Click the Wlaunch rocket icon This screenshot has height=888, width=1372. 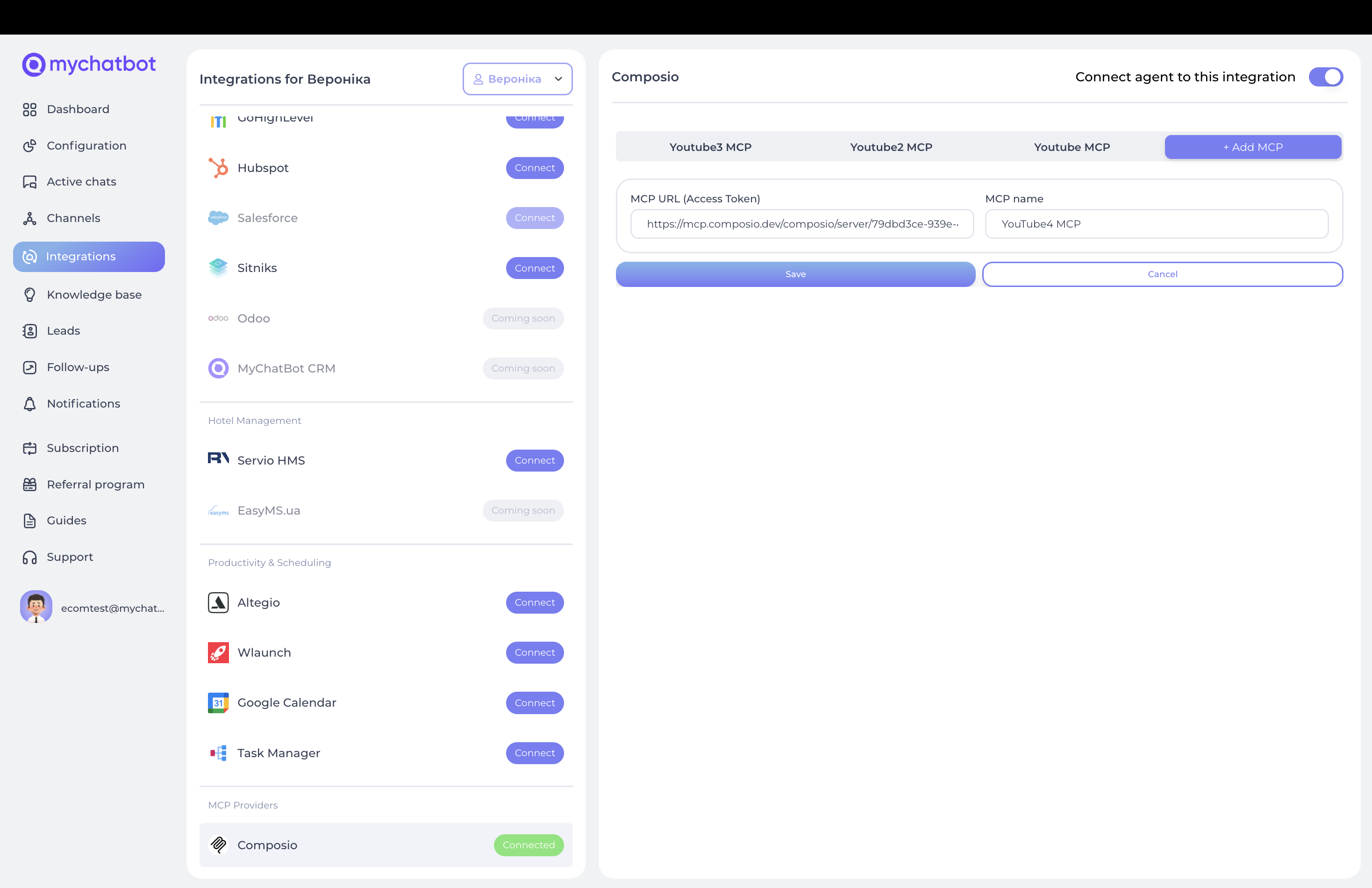point(218,653)
